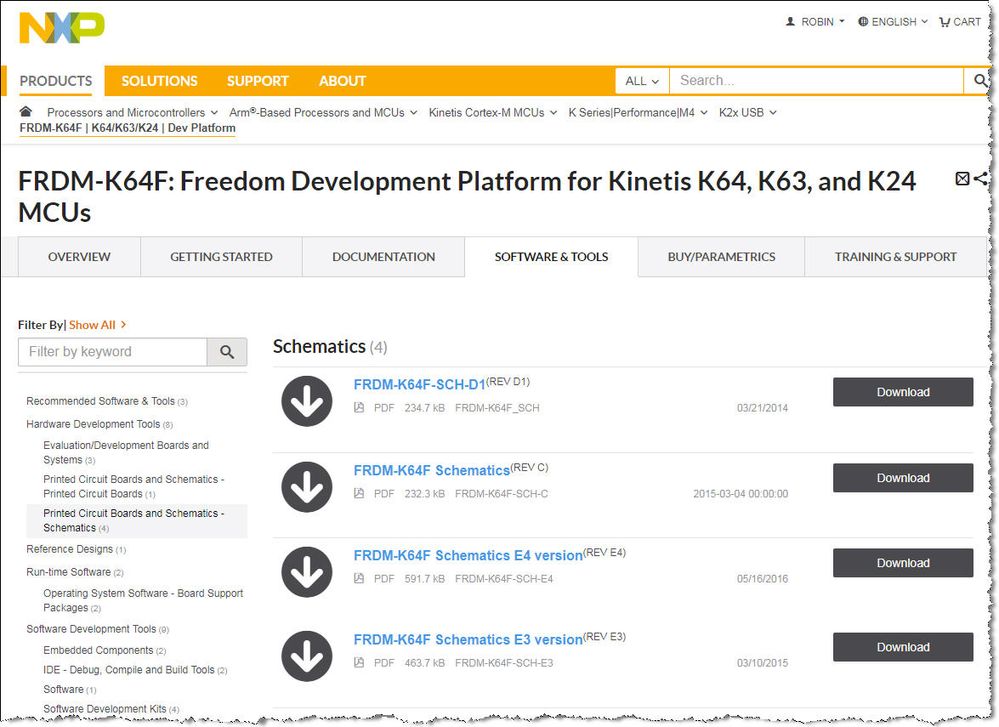Select Board Support Packages filter
This screenshot has width=999, height=727.
point(143,600)
